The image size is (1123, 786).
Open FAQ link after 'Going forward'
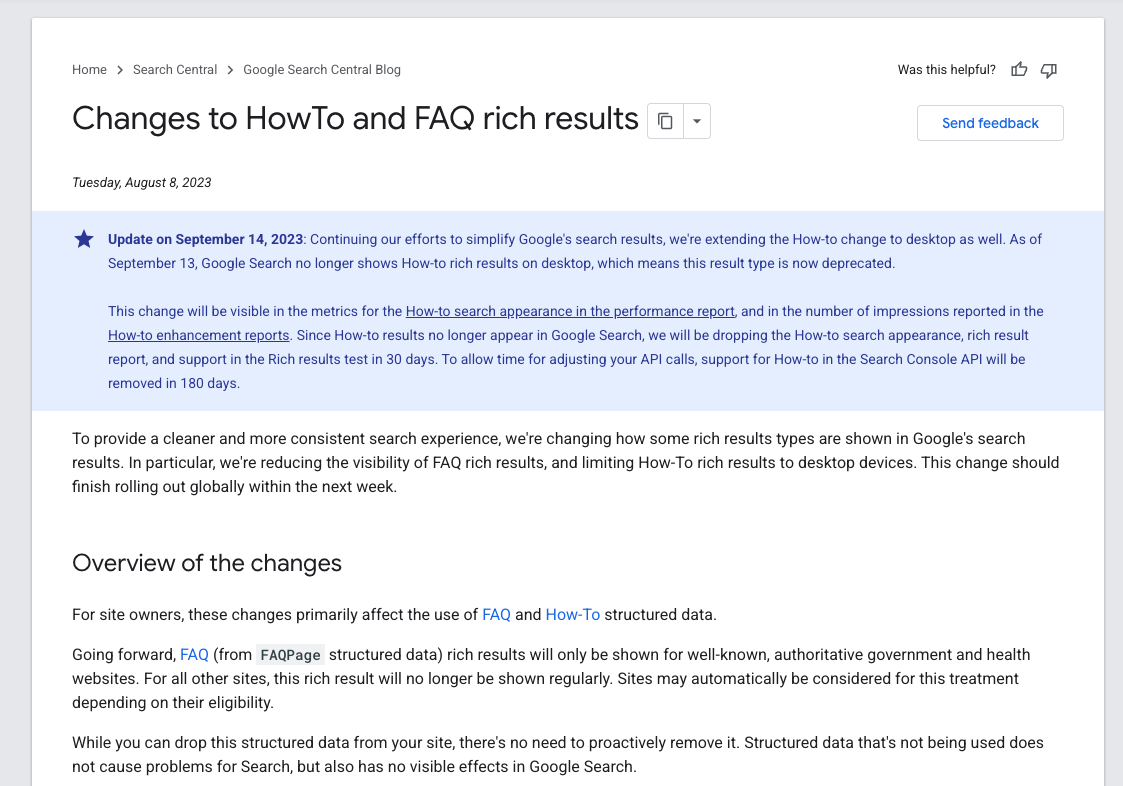coord(194,655)
